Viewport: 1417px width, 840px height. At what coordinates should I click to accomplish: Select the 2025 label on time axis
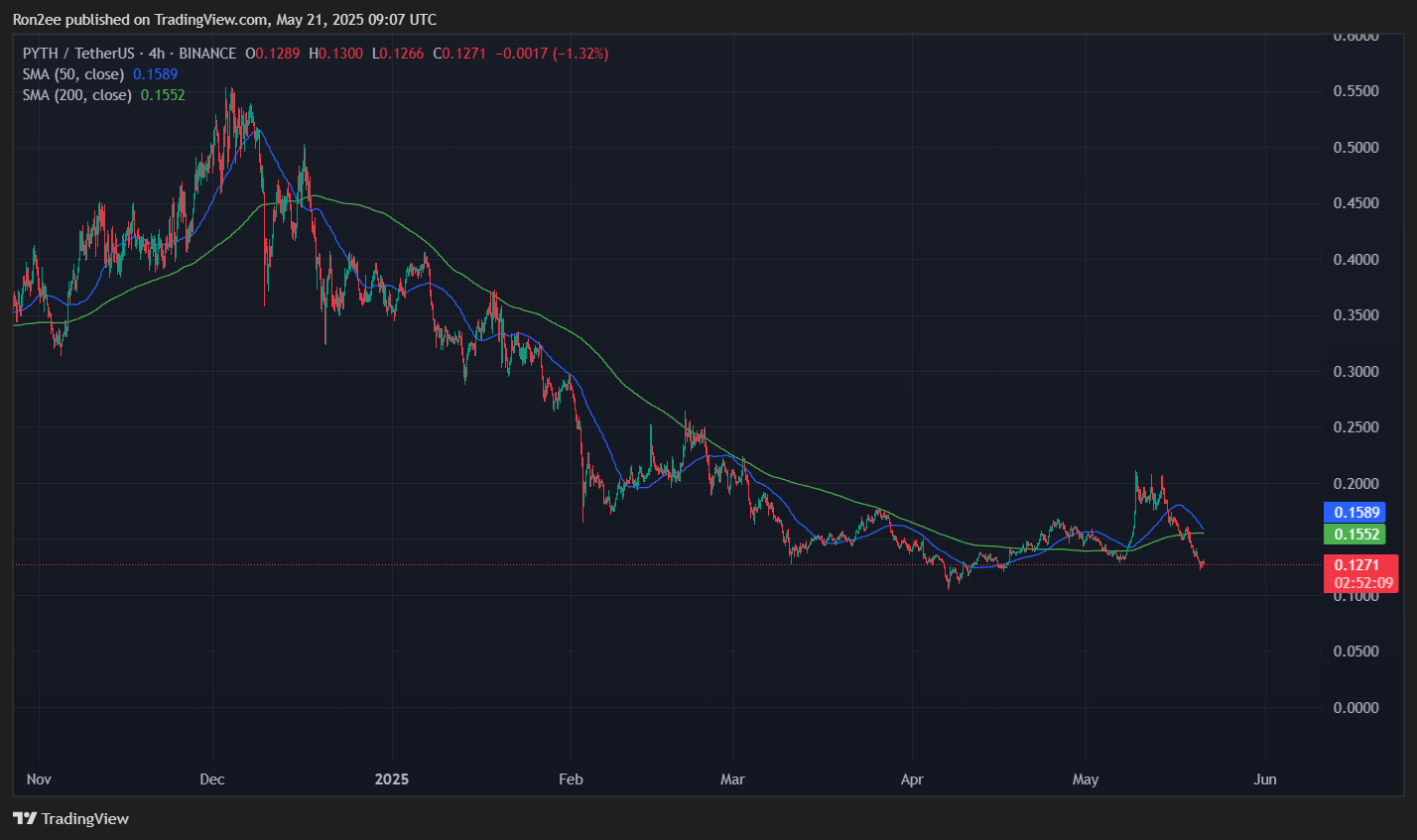tap(392, 780)
